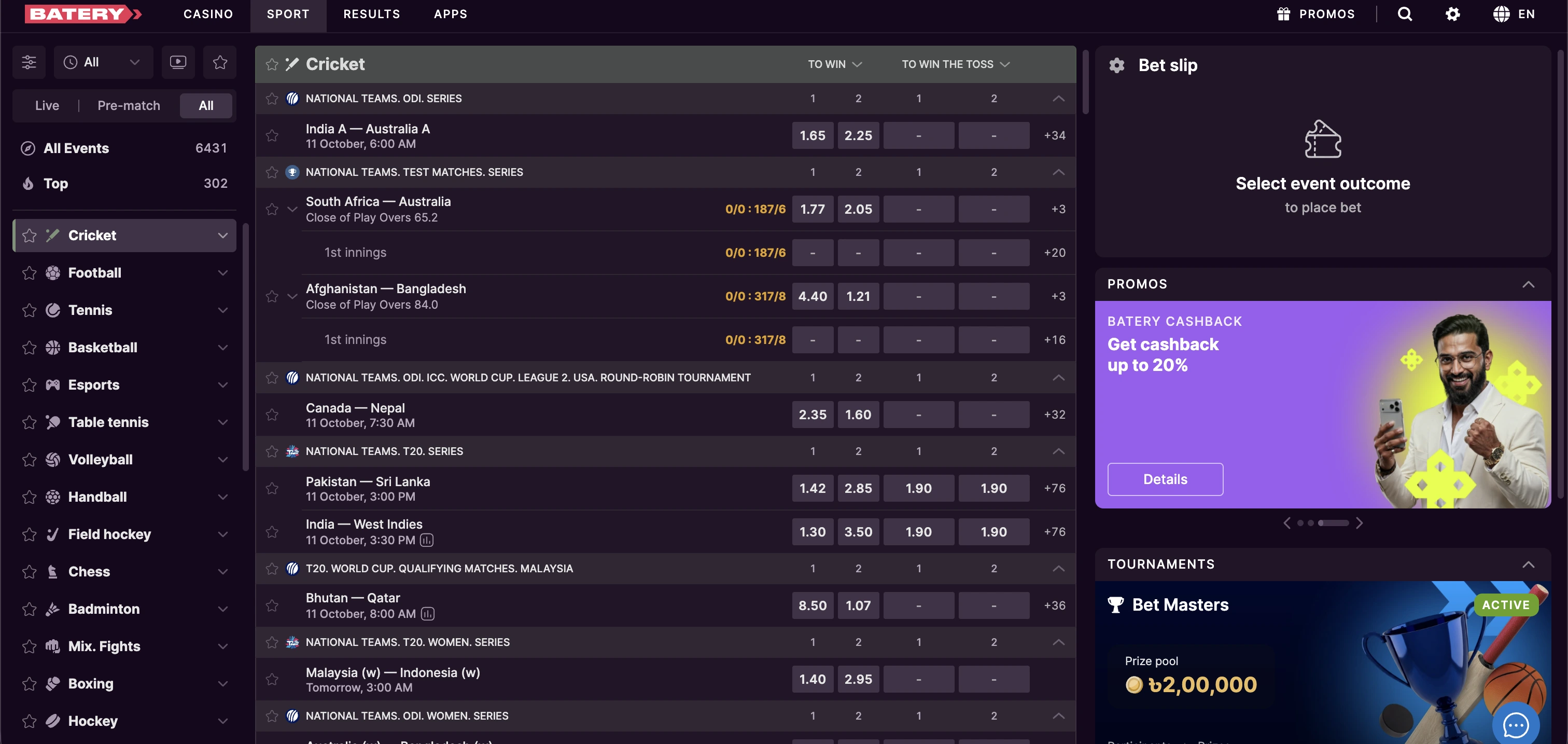The image size is (1568, 744).
Task: Switch to Live events
Action: pos(47,105)
